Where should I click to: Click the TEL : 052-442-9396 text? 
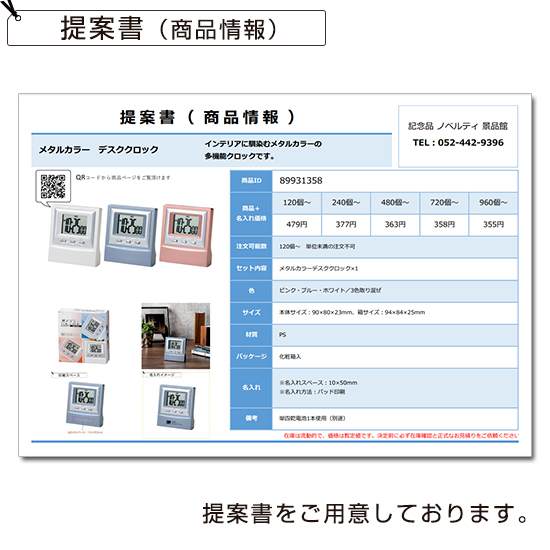point(458,143)
